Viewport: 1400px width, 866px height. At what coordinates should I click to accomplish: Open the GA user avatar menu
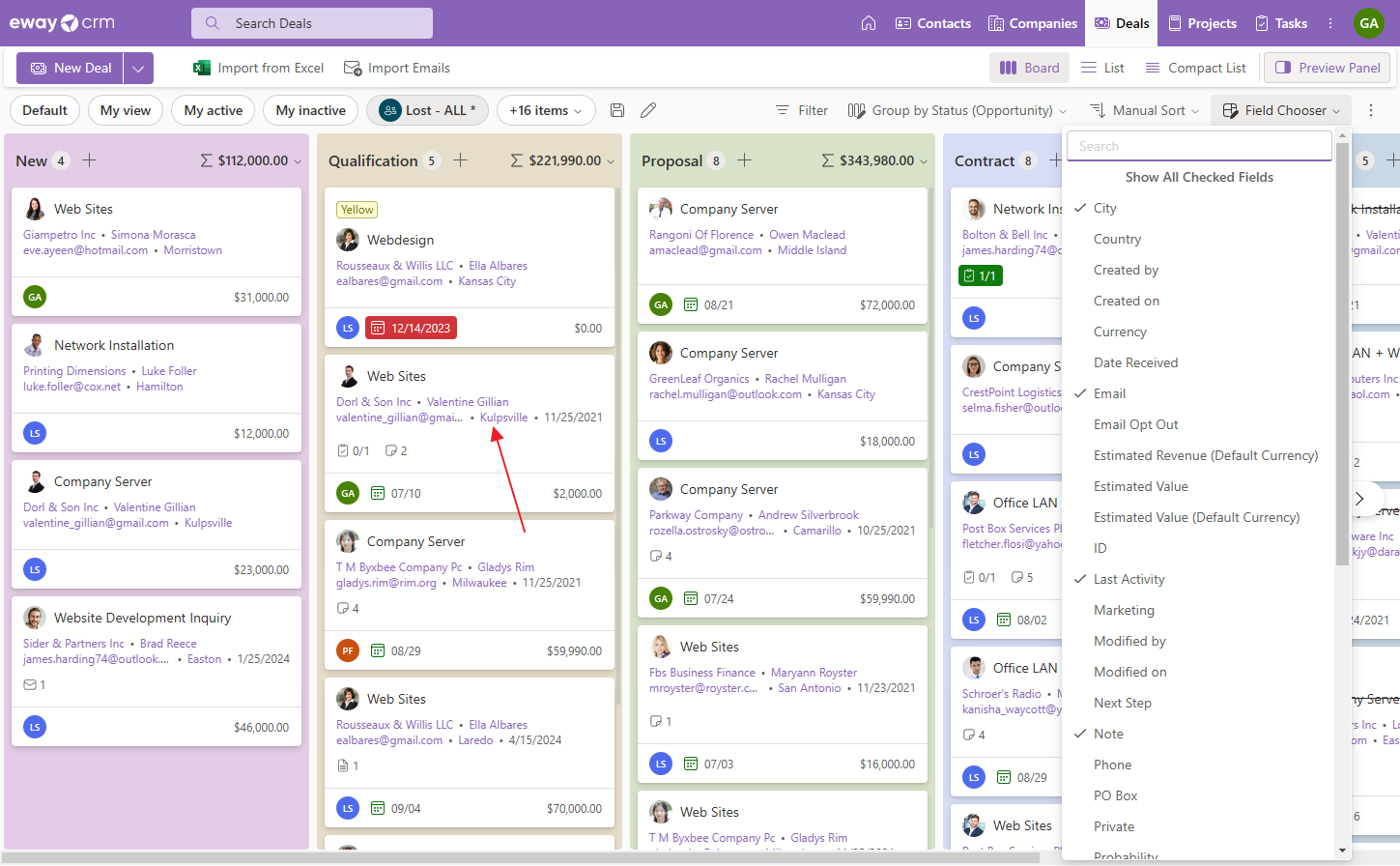coord(1368,23)
